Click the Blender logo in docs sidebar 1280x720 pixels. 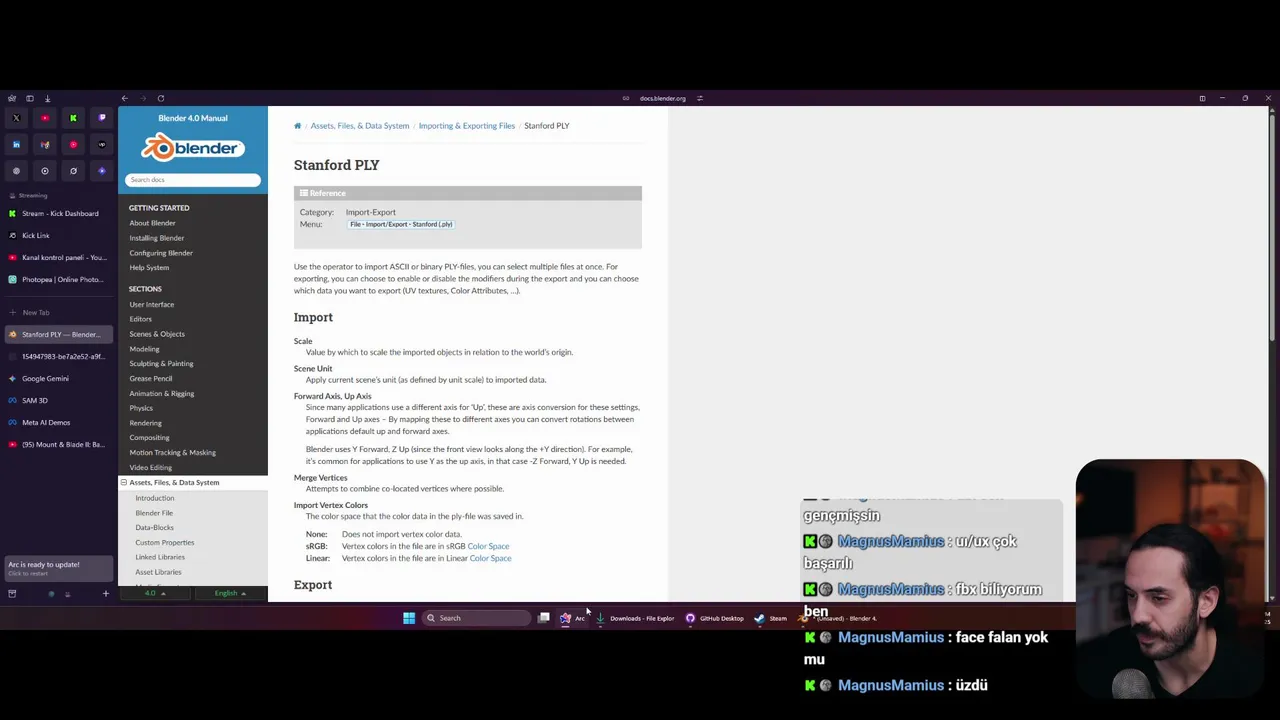point(193,149)
